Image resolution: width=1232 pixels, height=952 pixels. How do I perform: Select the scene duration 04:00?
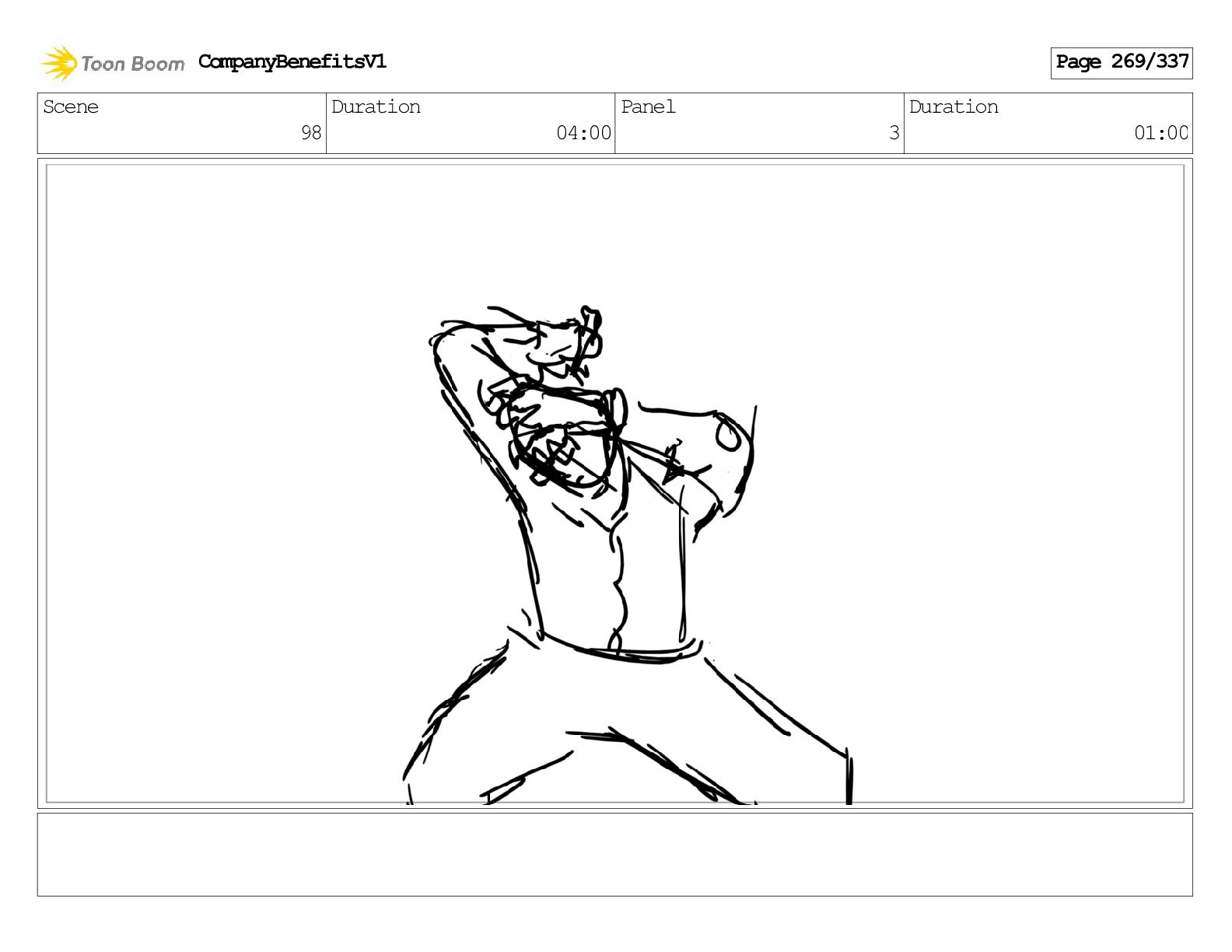(x=583, y=133)
